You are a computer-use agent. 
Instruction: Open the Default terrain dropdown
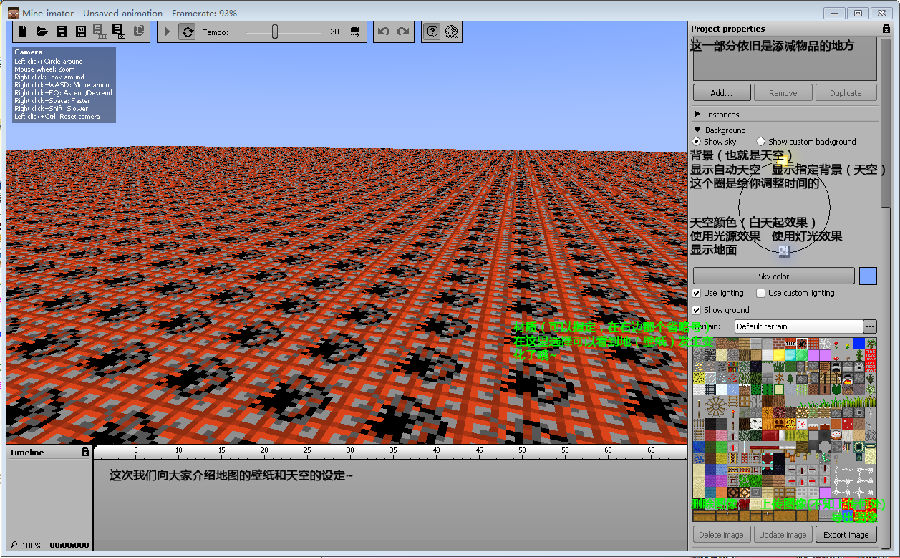point(798,326)
